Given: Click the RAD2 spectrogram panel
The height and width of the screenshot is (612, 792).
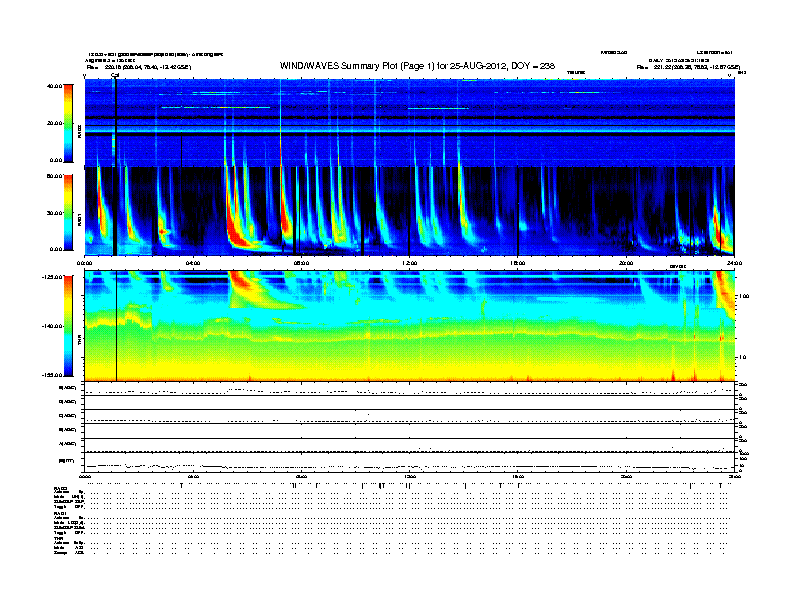Looking at the screenshot, I should (x=409, y=123).
